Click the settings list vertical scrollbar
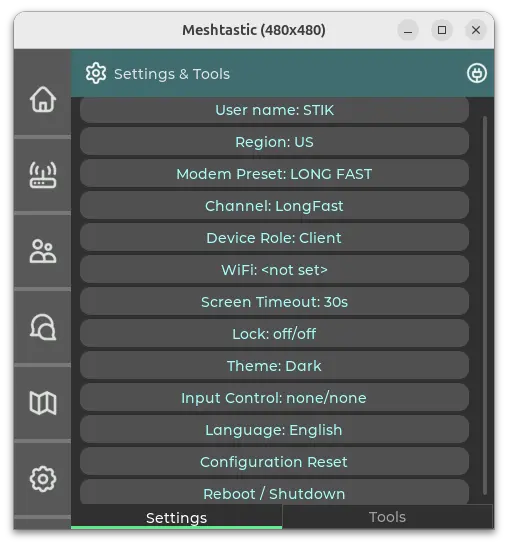The height and width of the screenshot is (546, 508). pos(485,305)
